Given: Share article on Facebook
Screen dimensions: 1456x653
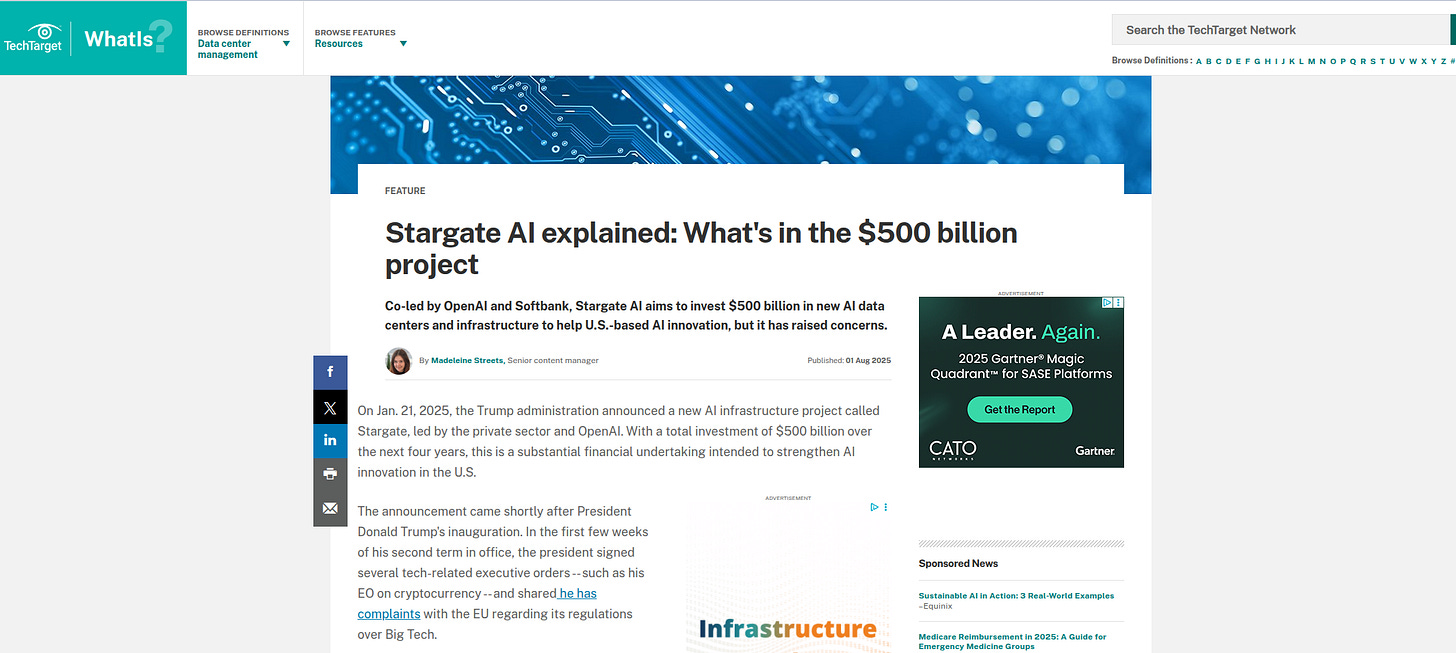Looking at the screenshot, I should click(330, 373).
